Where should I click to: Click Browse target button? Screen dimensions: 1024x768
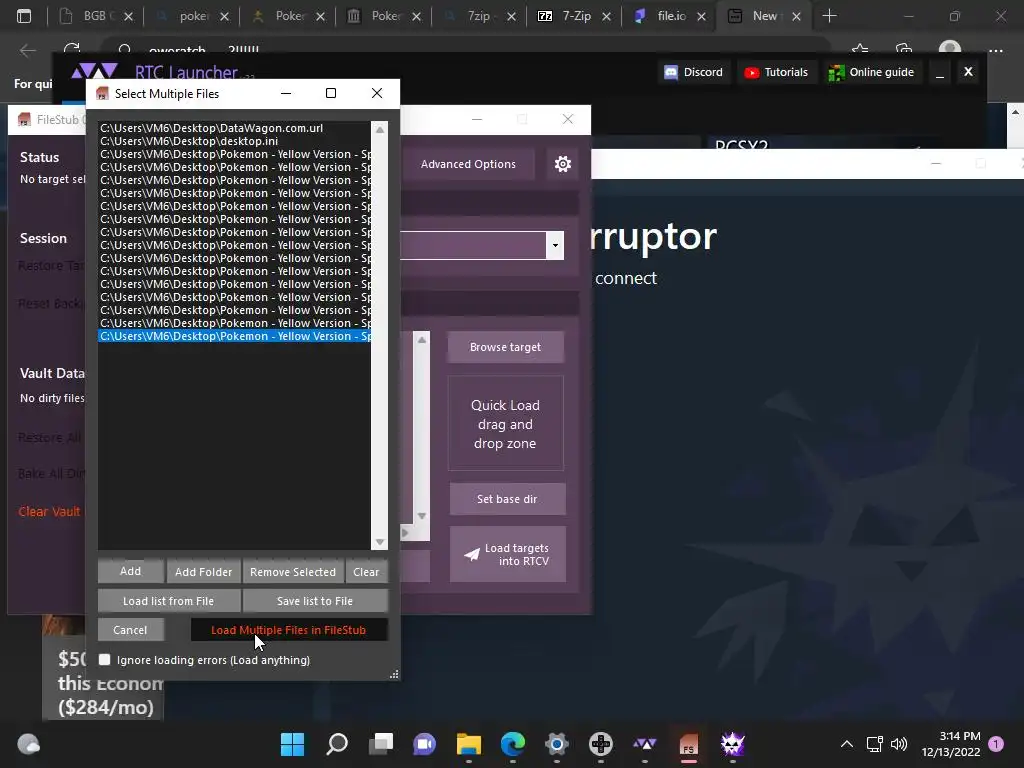[505, 347]
